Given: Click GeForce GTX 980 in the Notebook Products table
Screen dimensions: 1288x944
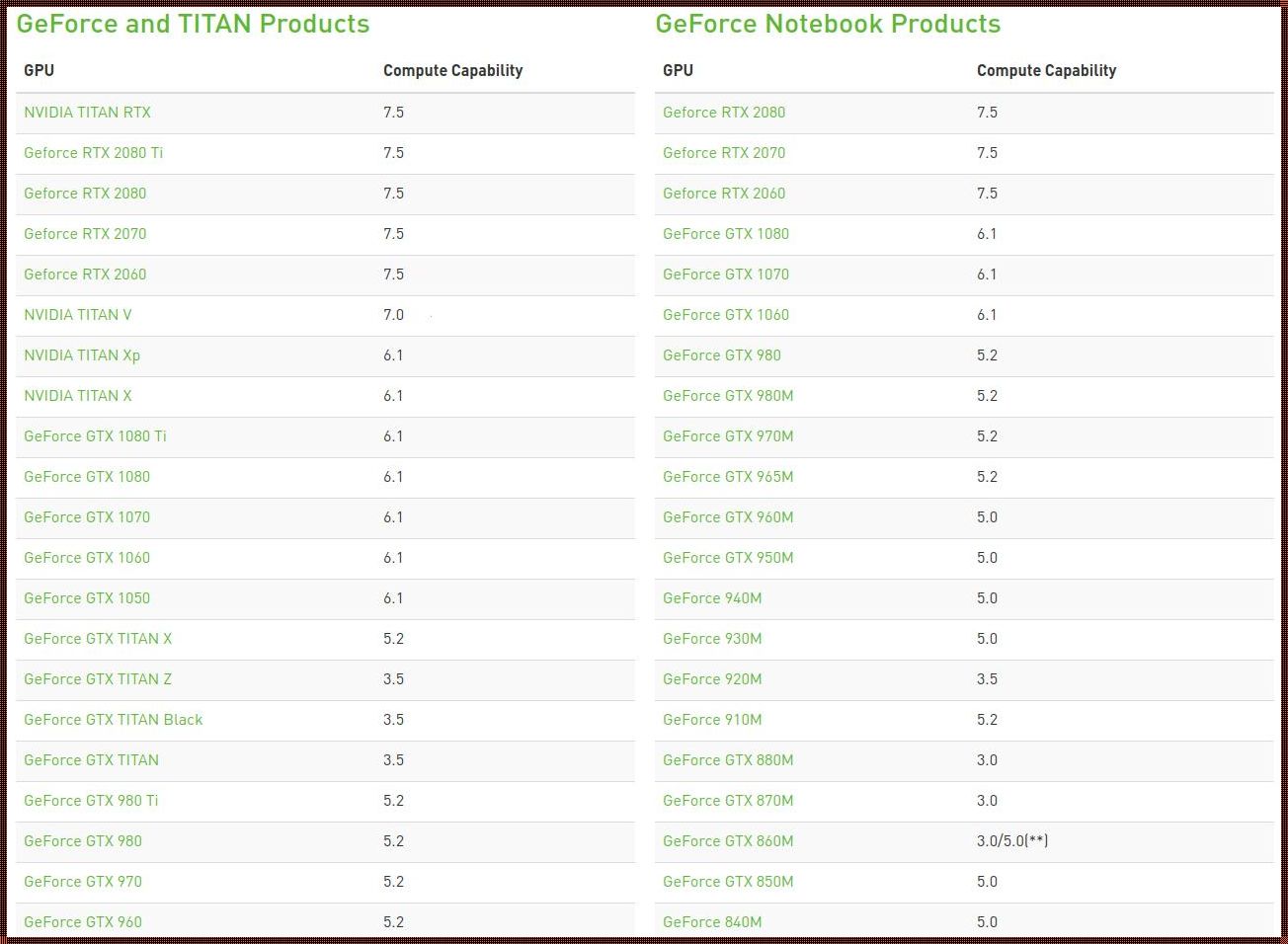Looking at the screenshot, I should click(x=722, y=355).
